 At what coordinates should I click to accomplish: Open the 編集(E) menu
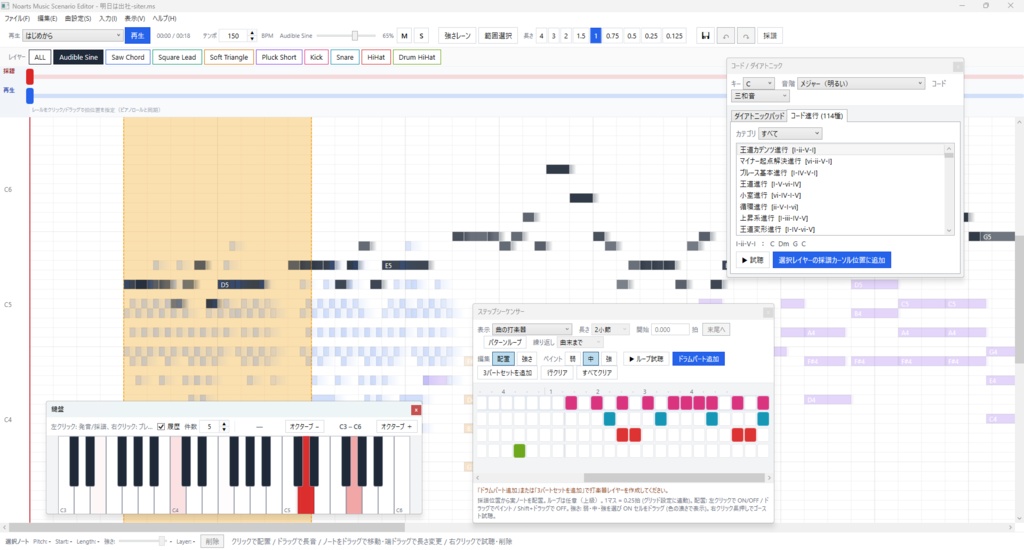coord(47,18)
